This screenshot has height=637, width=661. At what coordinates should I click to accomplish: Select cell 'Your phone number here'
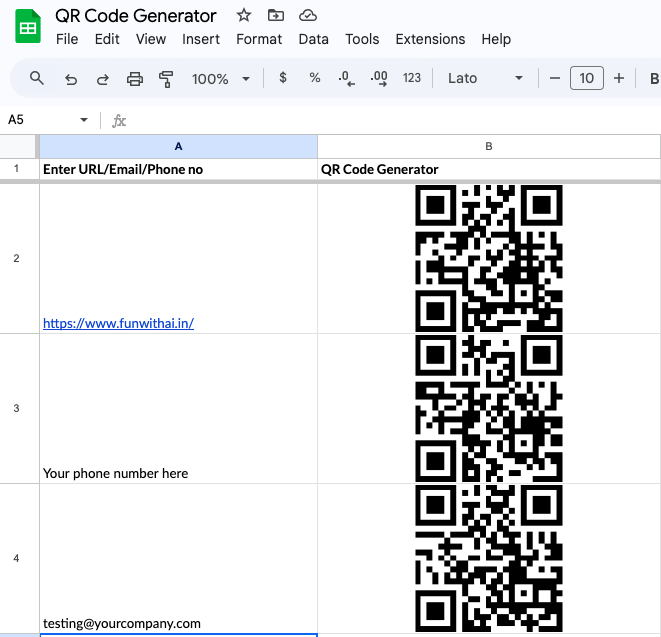[x=178, y=408]
